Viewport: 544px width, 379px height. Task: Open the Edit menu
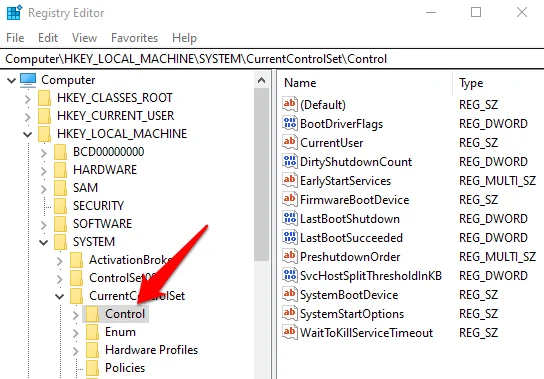(48, 37)
